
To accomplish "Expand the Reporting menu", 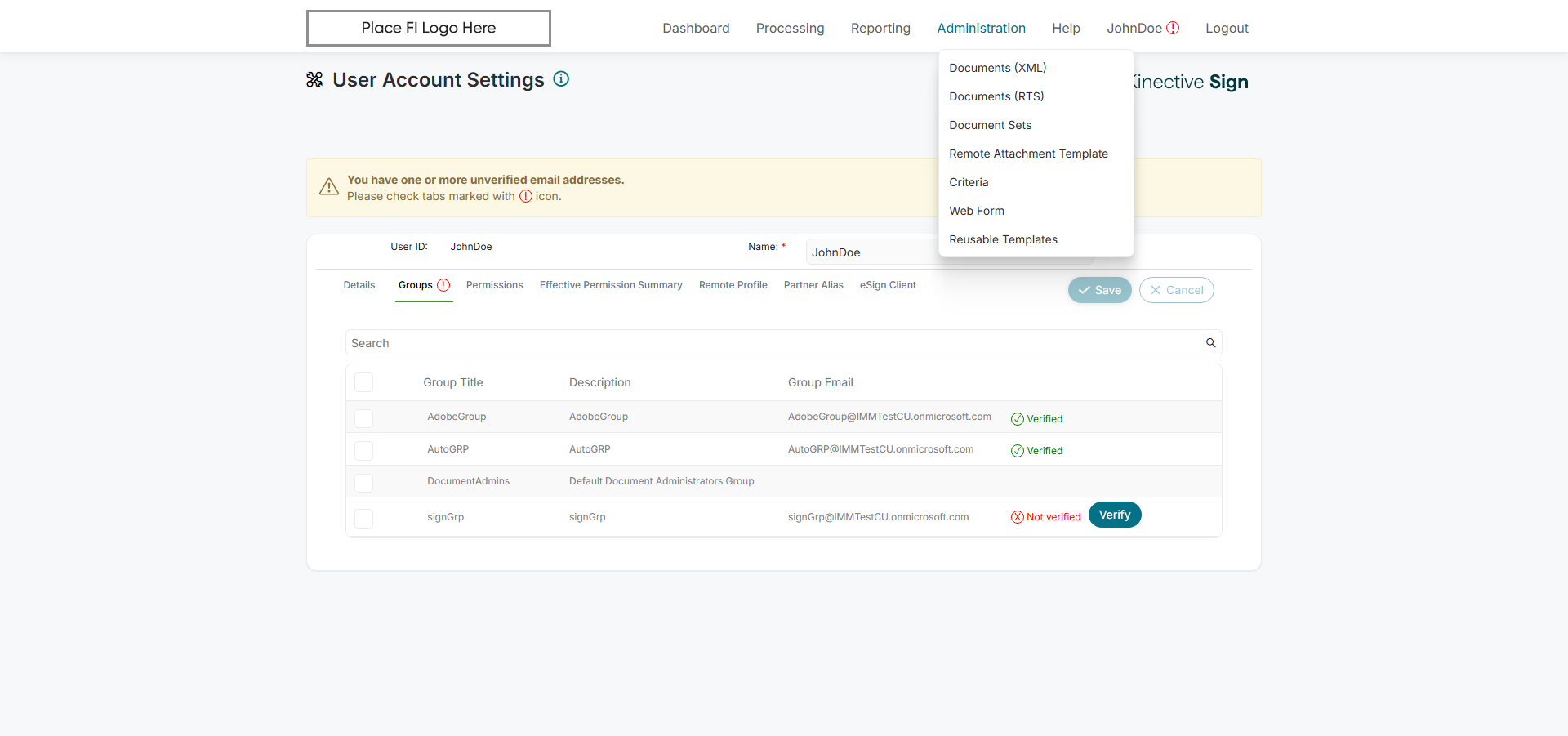I will point(880,28).
